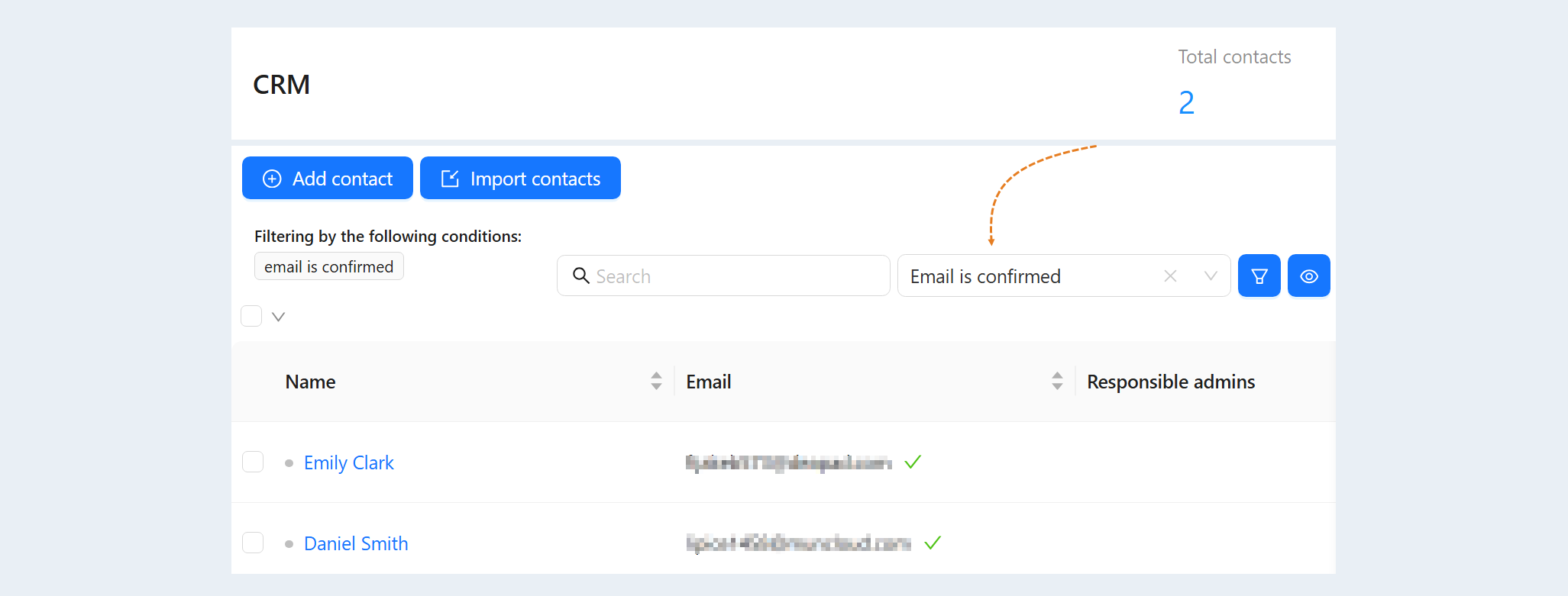Sort contacts by the Email column arrows
The image size is (1568, 596).
(1057, 381)
